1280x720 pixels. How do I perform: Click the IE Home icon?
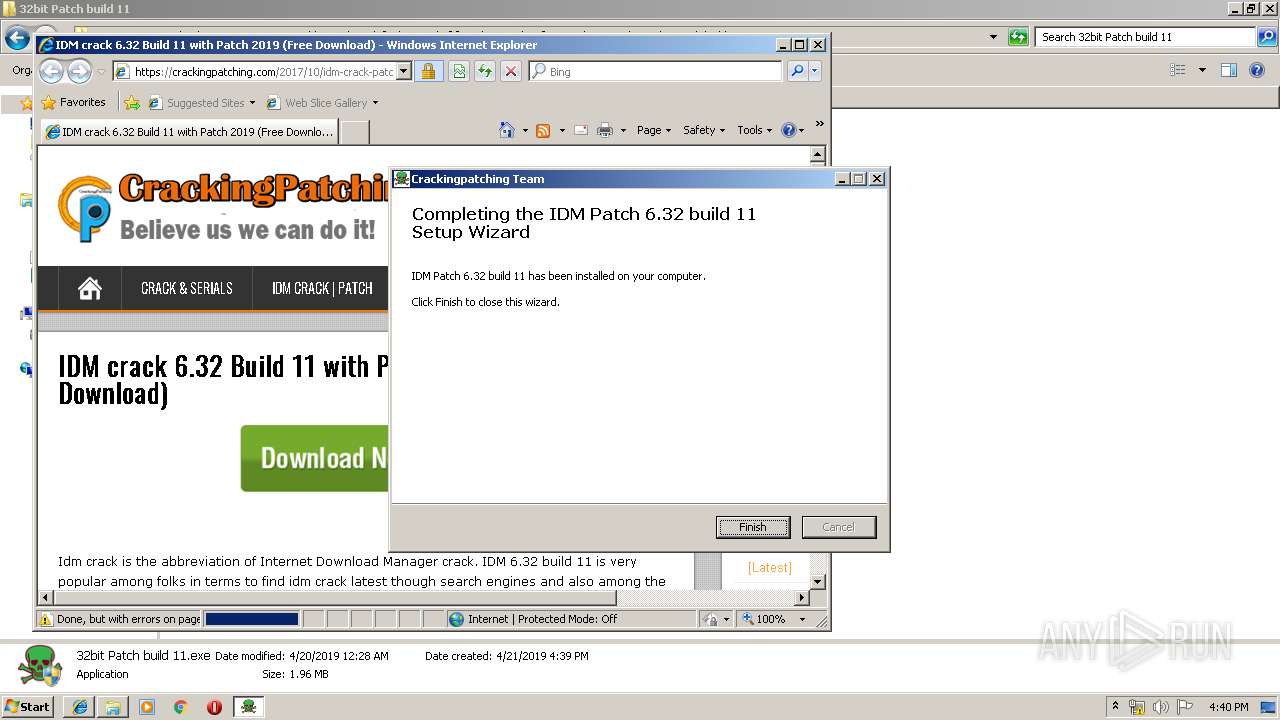click(507, 130)
